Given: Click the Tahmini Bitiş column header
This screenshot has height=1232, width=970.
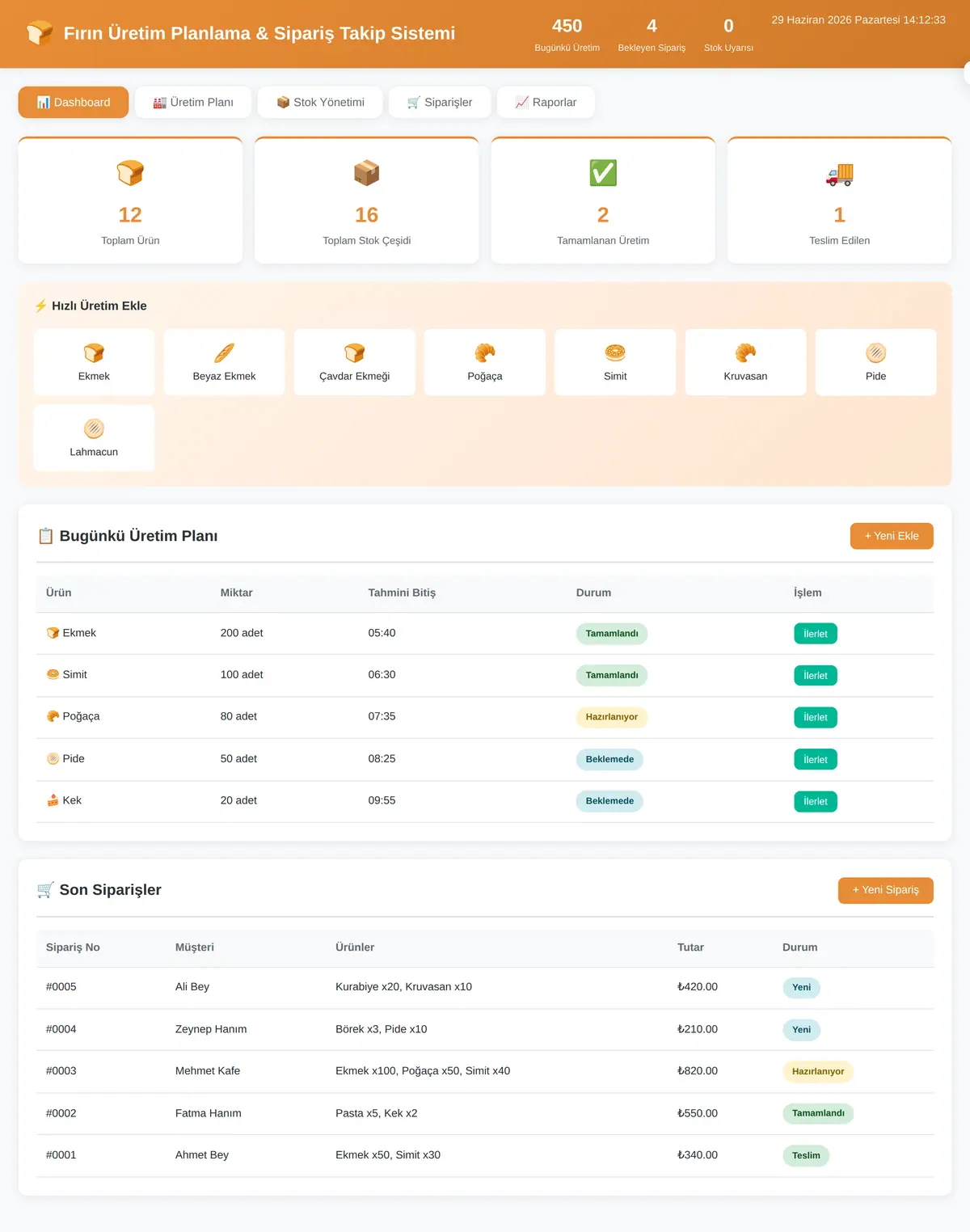Looking at the screenshot, I should 402,593.
